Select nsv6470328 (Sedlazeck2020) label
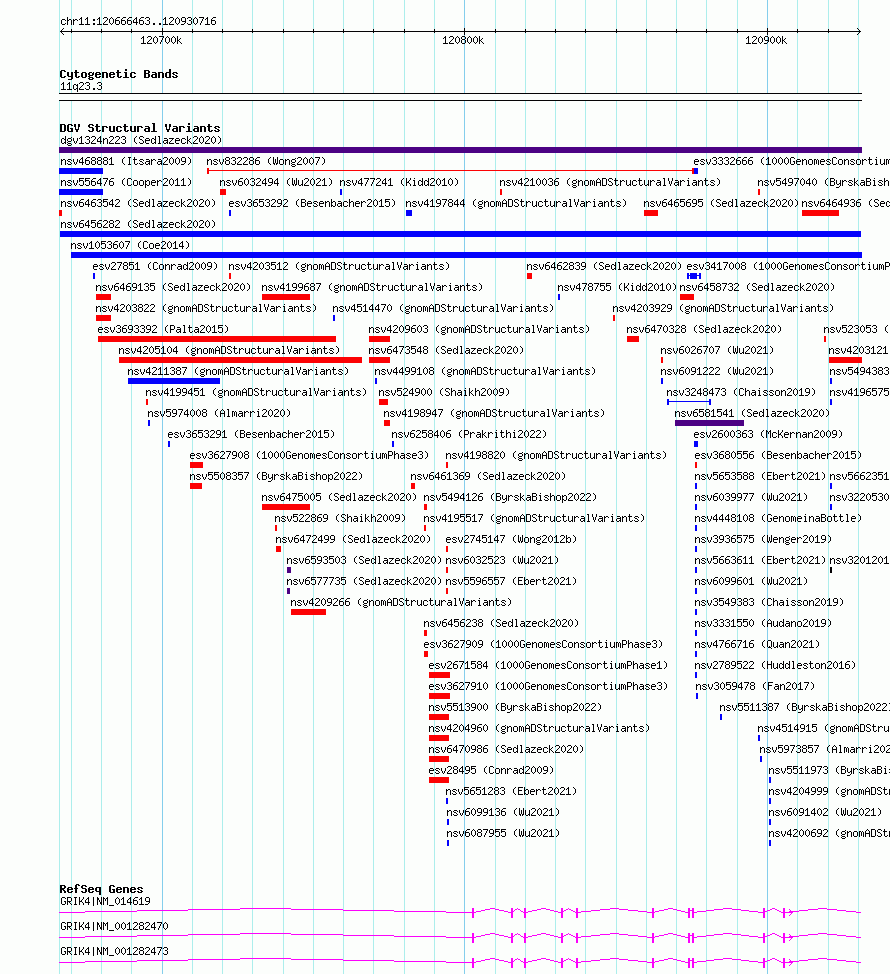890x974 pixels. [704, 330]
